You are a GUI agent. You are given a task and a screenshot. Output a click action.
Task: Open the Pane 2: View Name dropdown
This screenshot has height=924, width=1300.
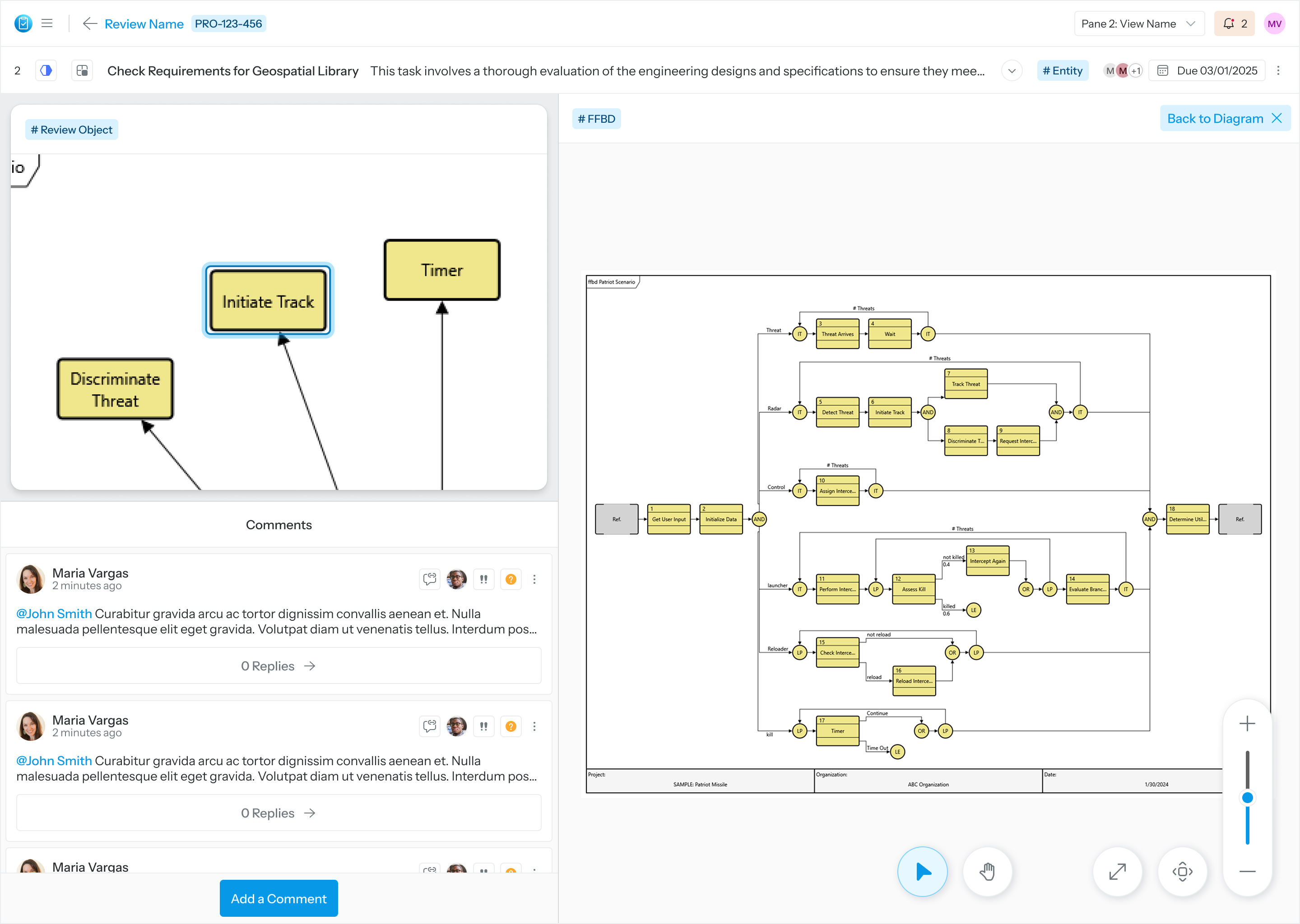[x=1139, y=23]
